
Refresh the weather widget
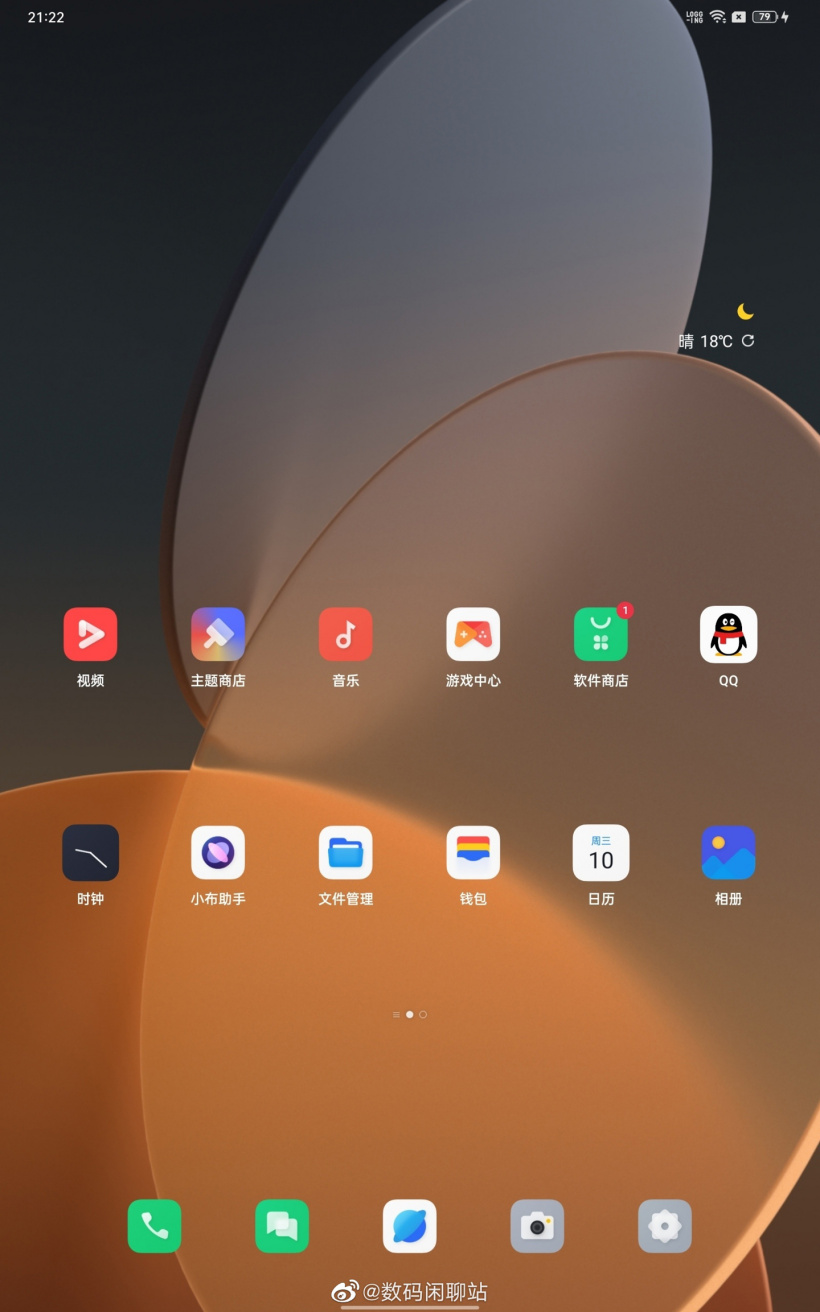[x=748, y=341]
